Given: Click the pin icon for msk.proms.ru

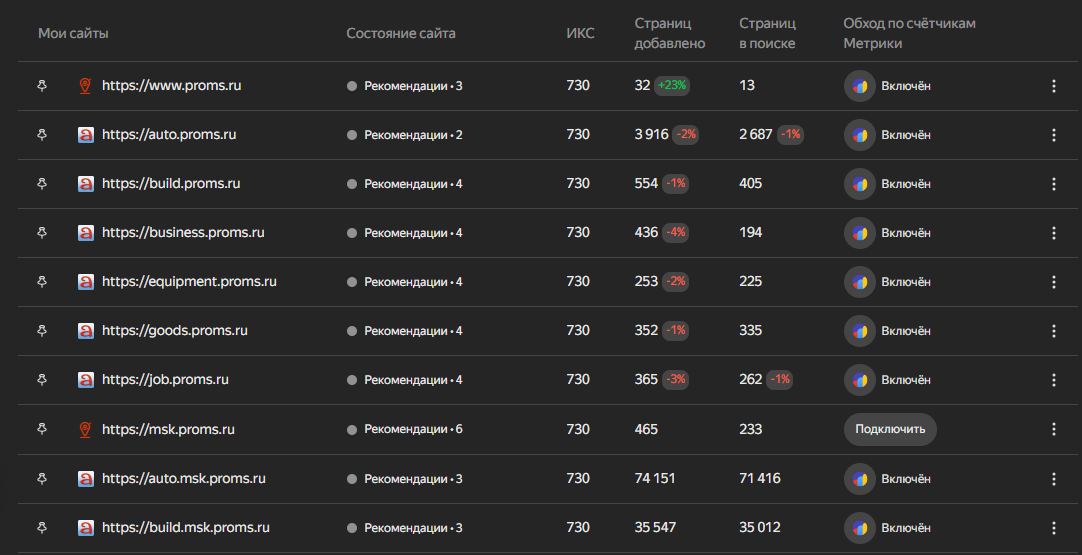Looking at the screenshot, I should [x=42, y=429].
